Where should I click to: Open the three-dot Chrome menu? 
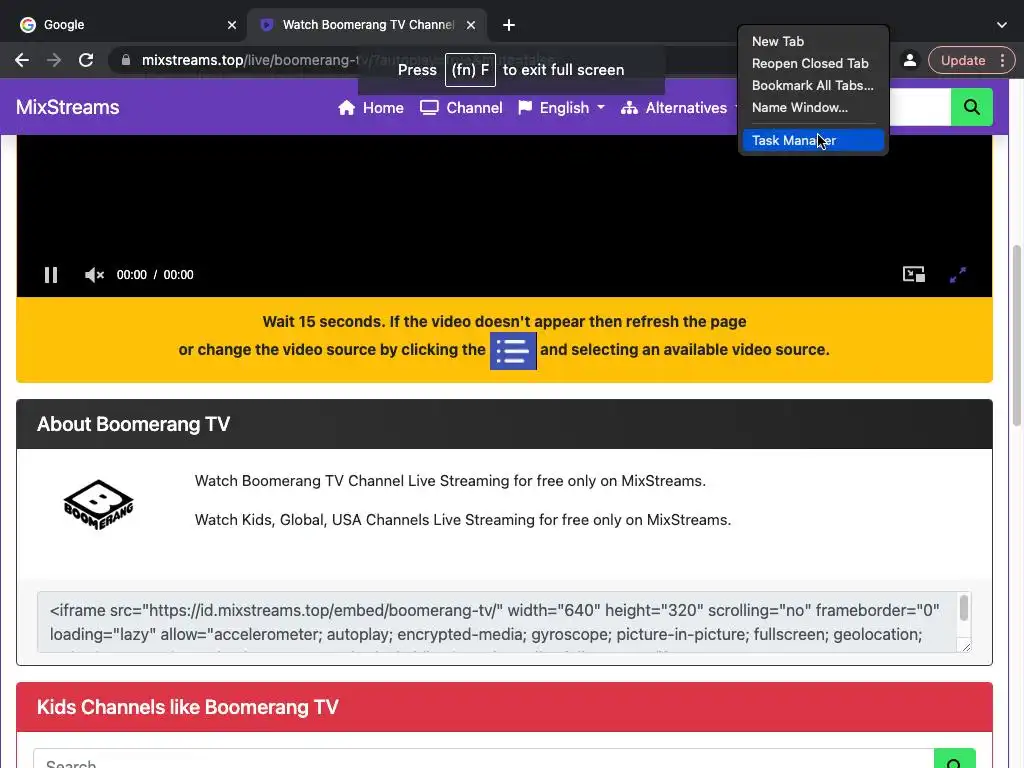click(x=1002, y=60)
